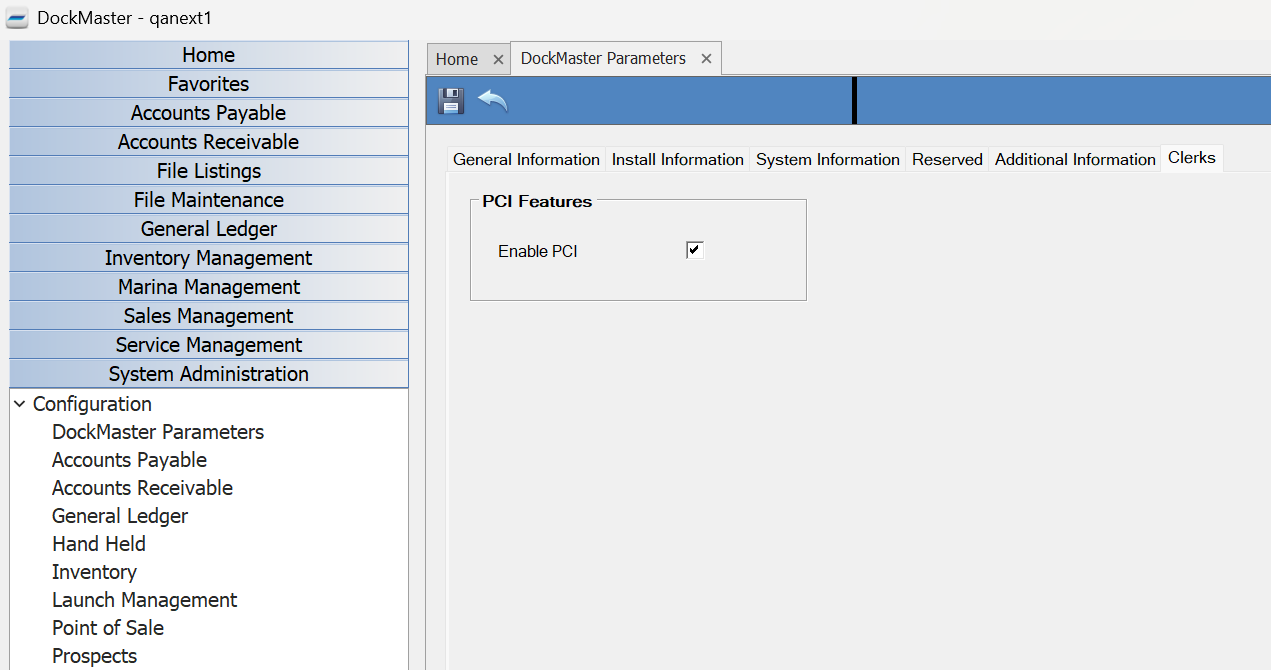1271x670 pixels.
Task: Go to the Reserved tab
Action: (947, 159)
